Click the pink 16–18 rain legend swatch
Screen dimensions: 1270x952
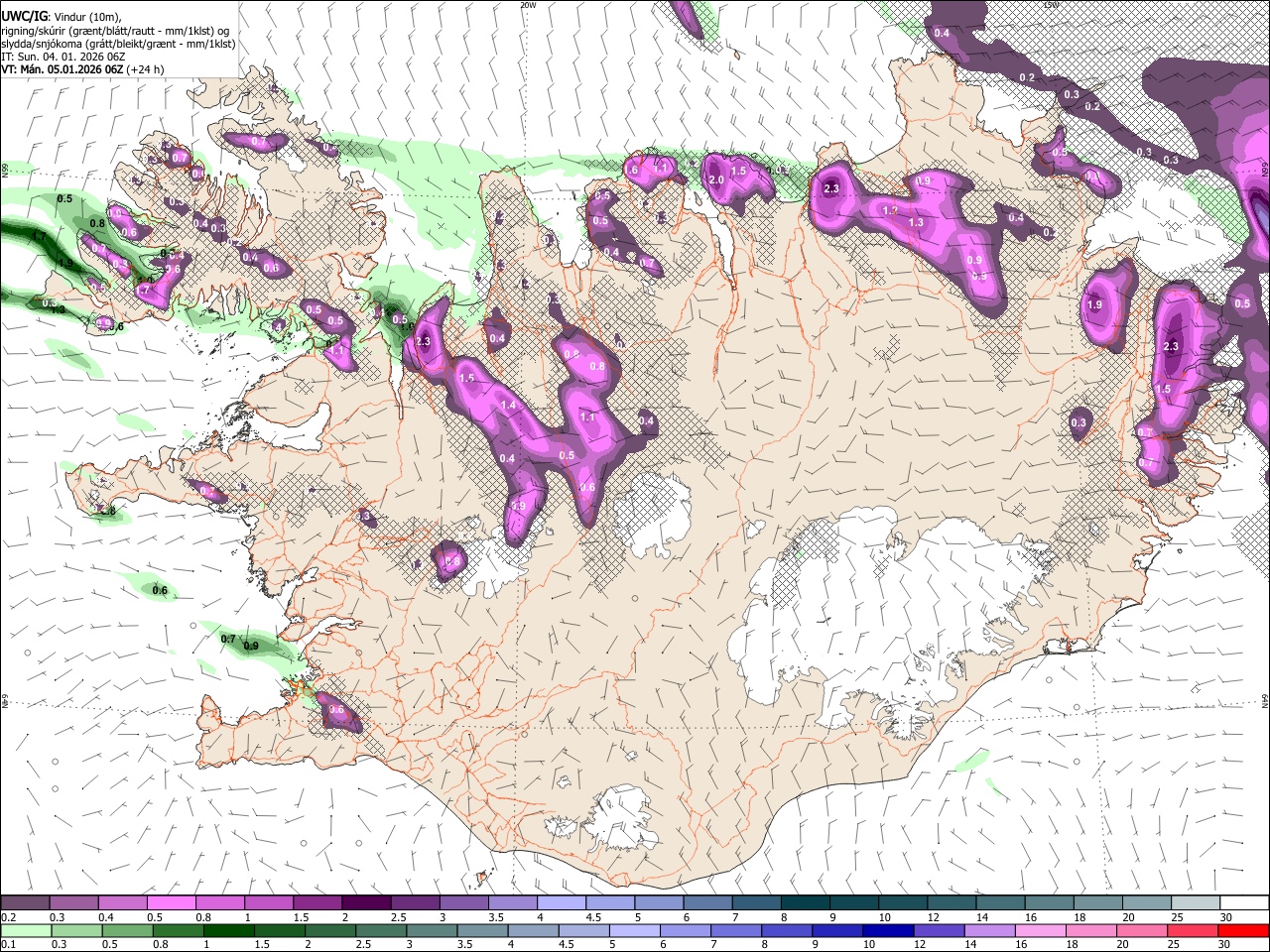click(1039, 930)
